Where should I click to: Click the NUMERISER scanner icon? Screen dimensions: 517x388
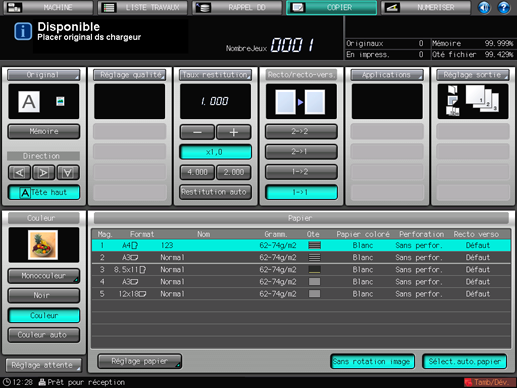(x=392, y=7)
